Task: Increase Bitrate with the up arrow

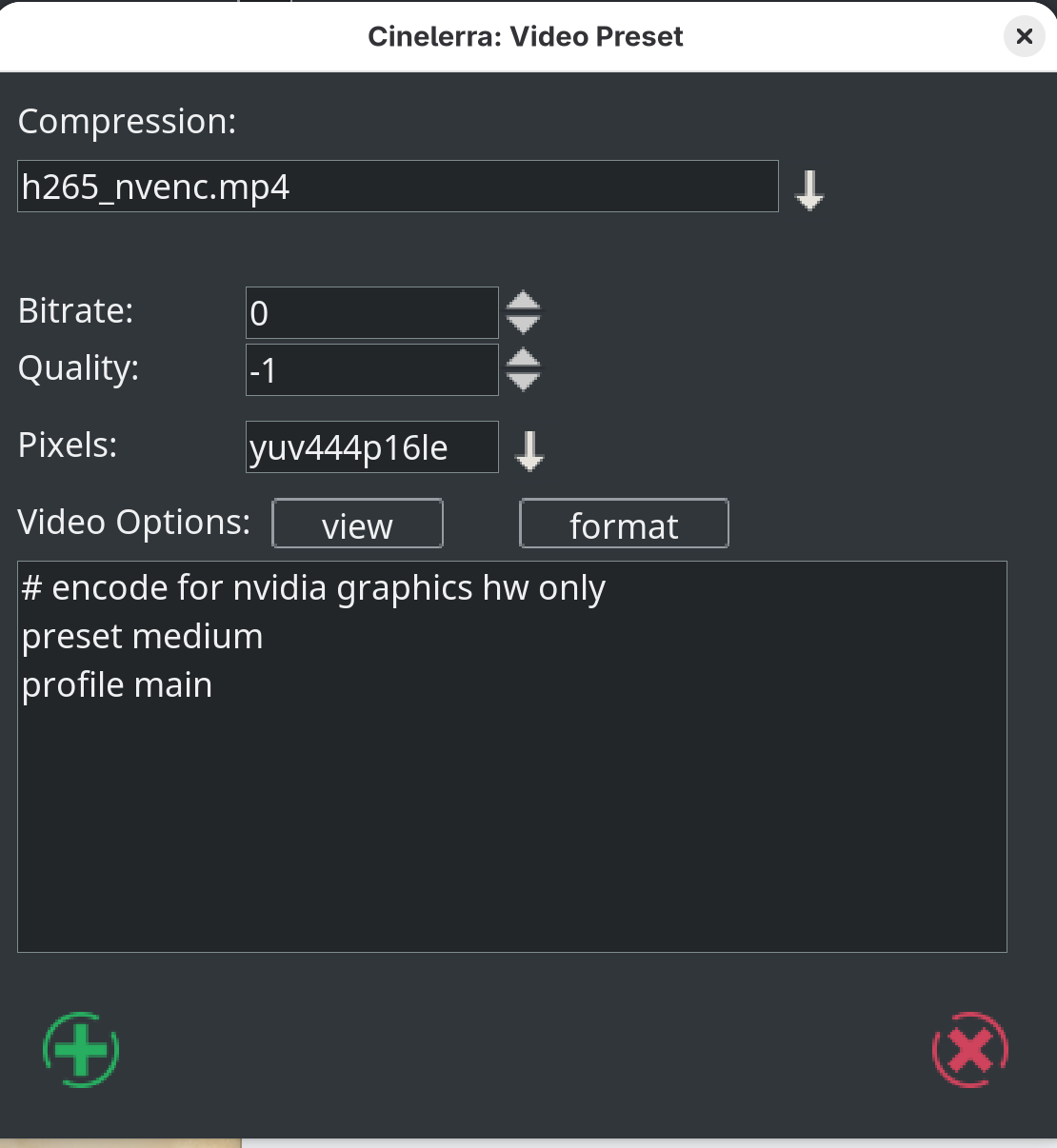Action: (x=523, y=301)
